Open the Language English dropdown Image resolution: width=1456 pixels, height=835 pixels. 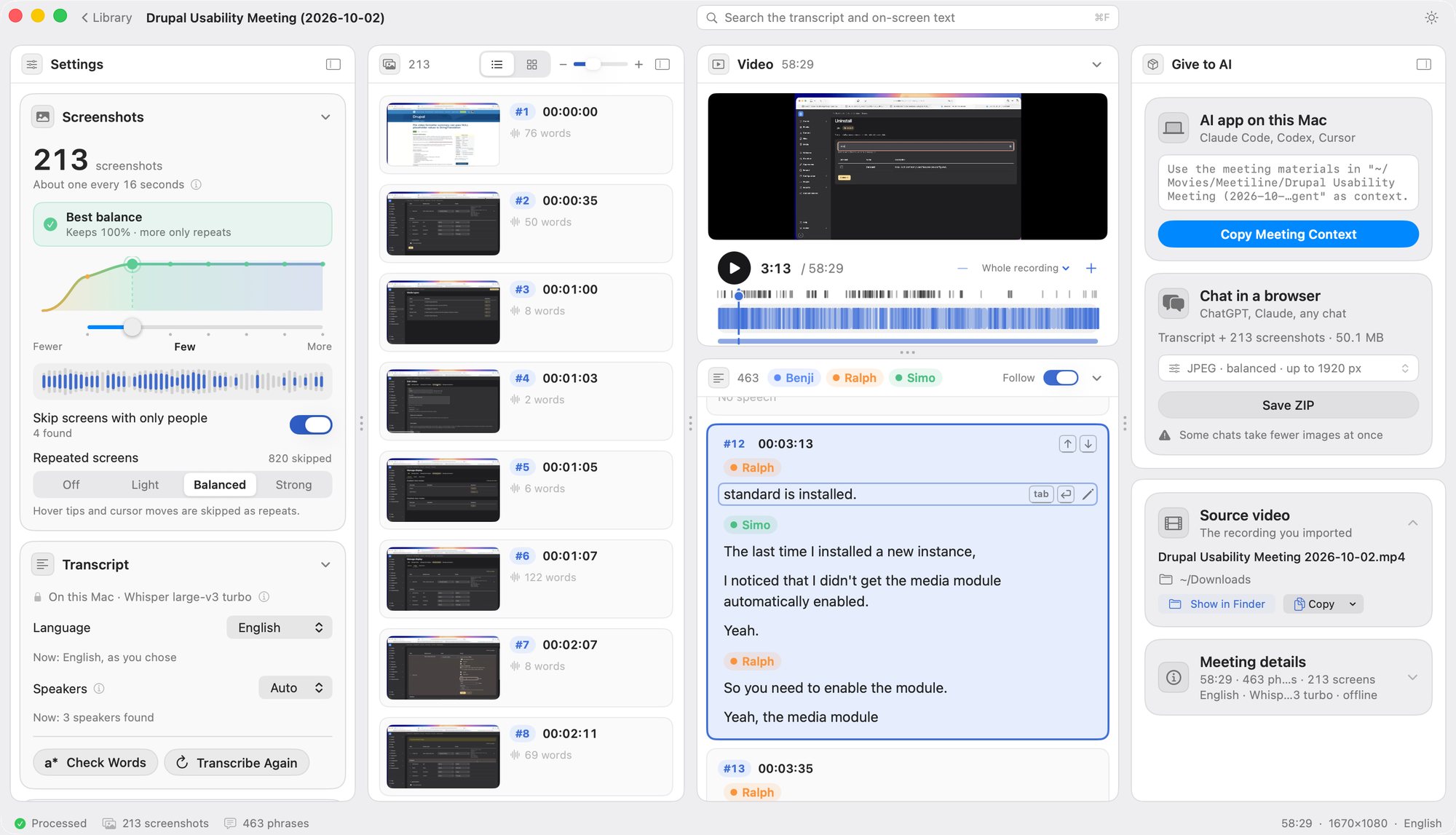coord(280,627)
